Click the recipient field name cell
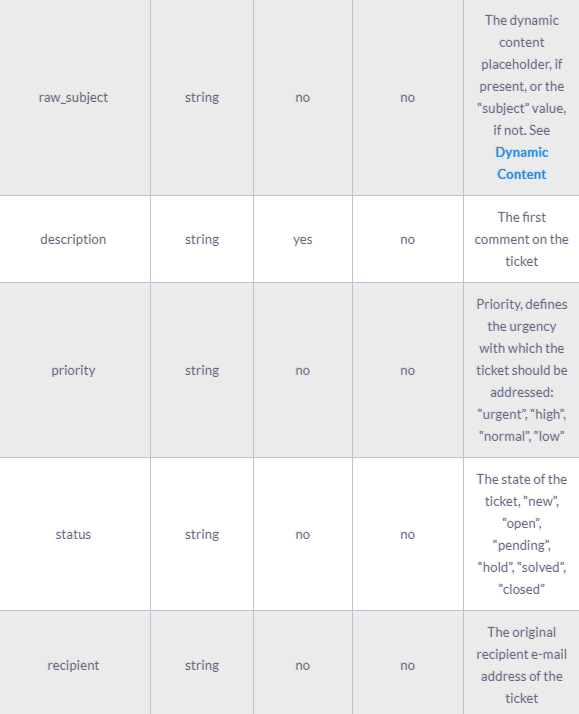This screenshot has width=579, height=714. pyautogui.click(x=73, y=665)
